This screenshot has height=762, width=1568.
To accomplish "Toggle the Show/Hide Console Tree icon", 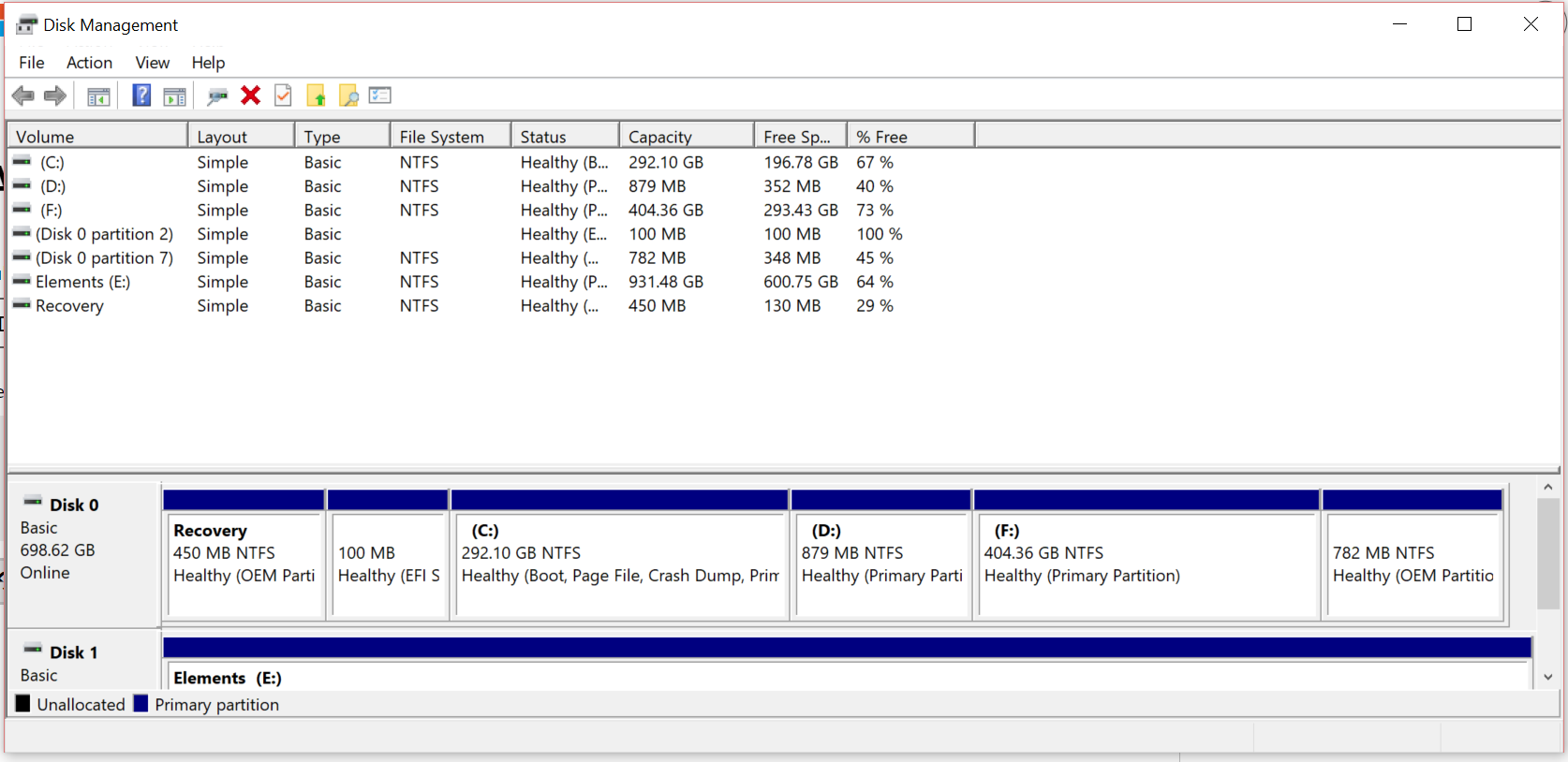I will (x=98, y=95).
